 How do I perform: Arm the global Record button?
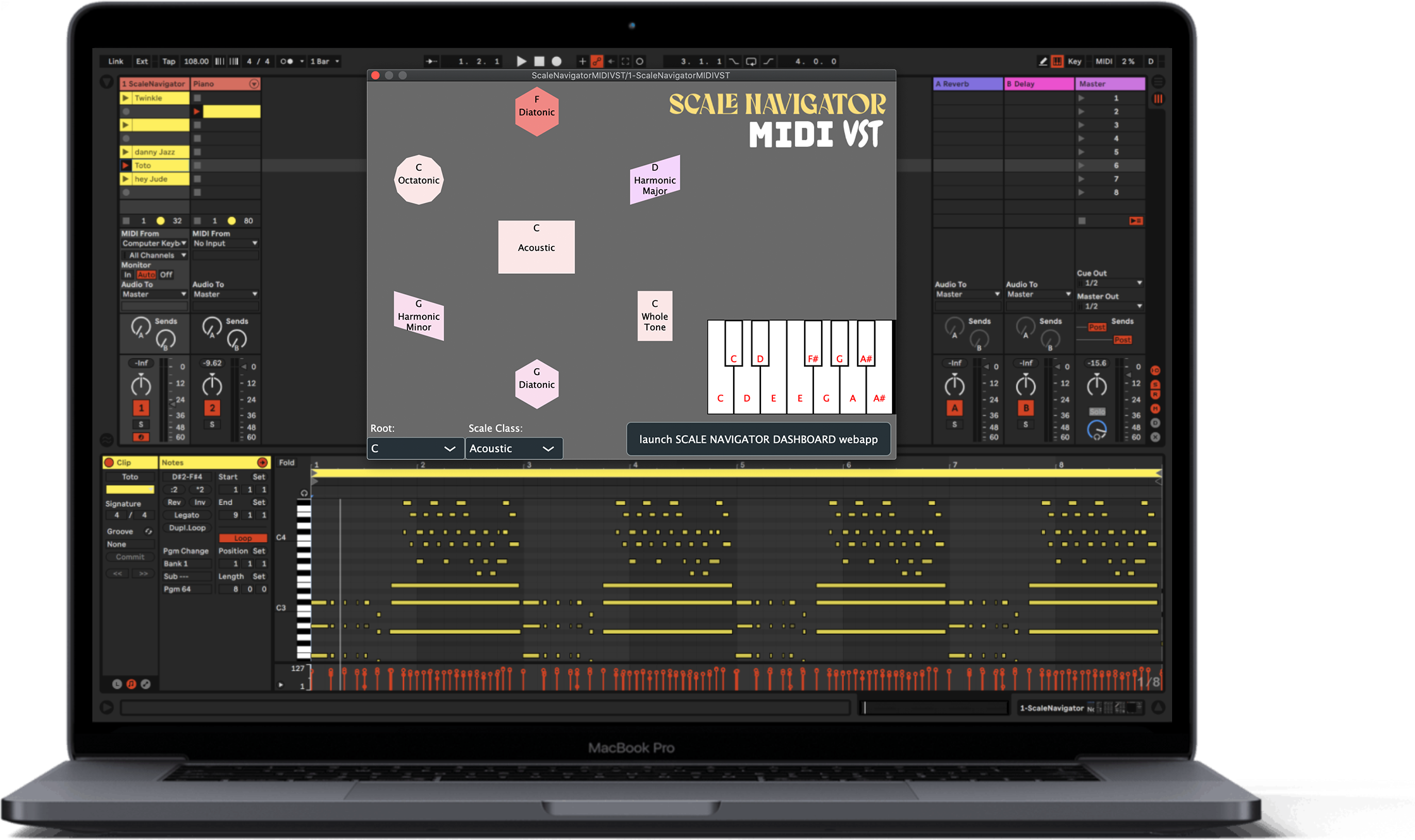[x=557, y=61]
